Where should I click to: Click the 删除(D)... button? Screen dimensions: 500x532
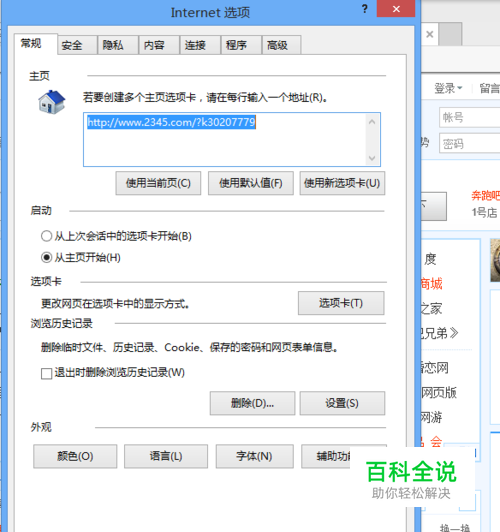click(252, 403)
